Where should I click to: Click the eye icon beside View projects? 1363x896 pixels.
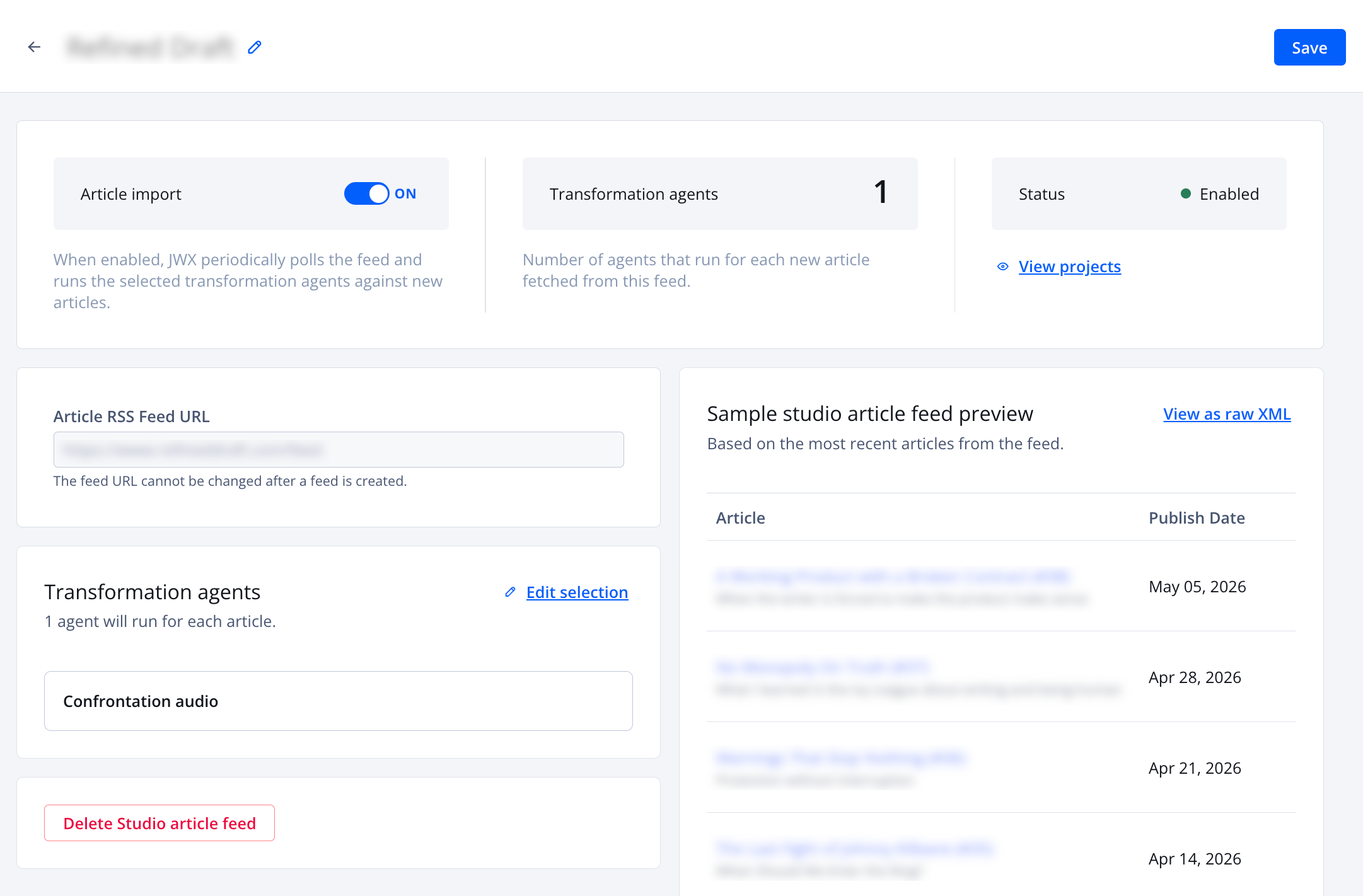tap(1003, 267)
